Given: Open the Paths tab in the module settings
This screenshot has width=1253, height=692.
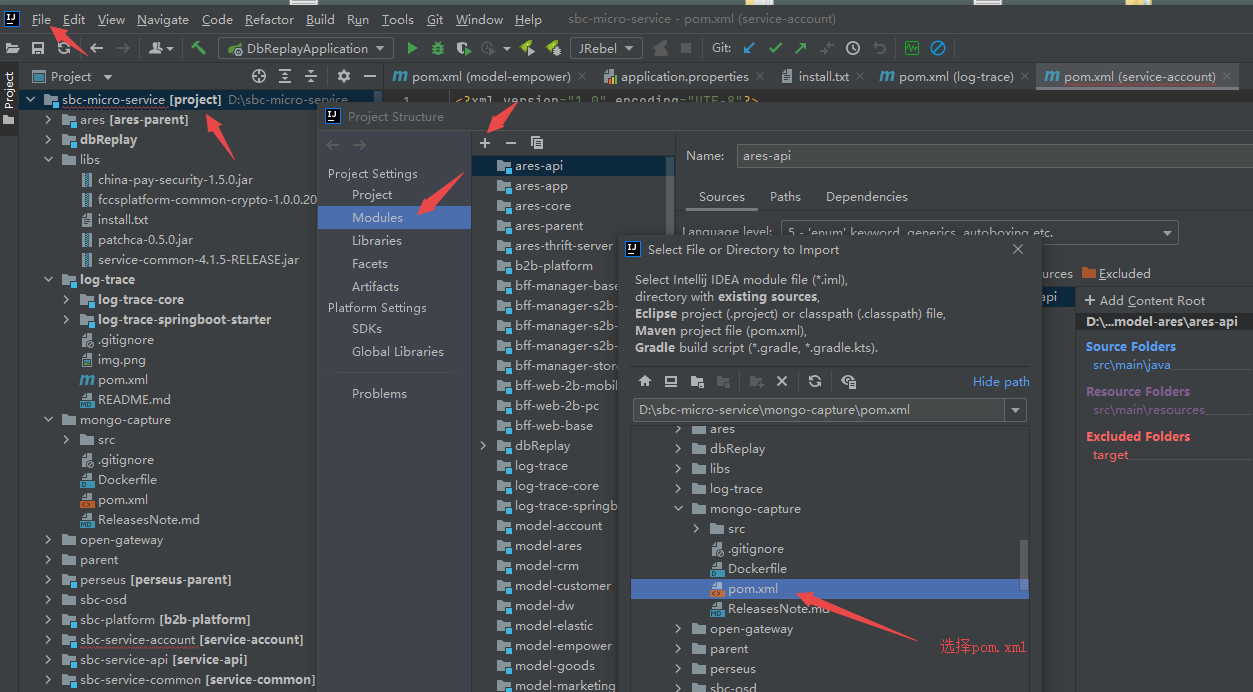Looking at the screenshot, I should click(785, 197).
